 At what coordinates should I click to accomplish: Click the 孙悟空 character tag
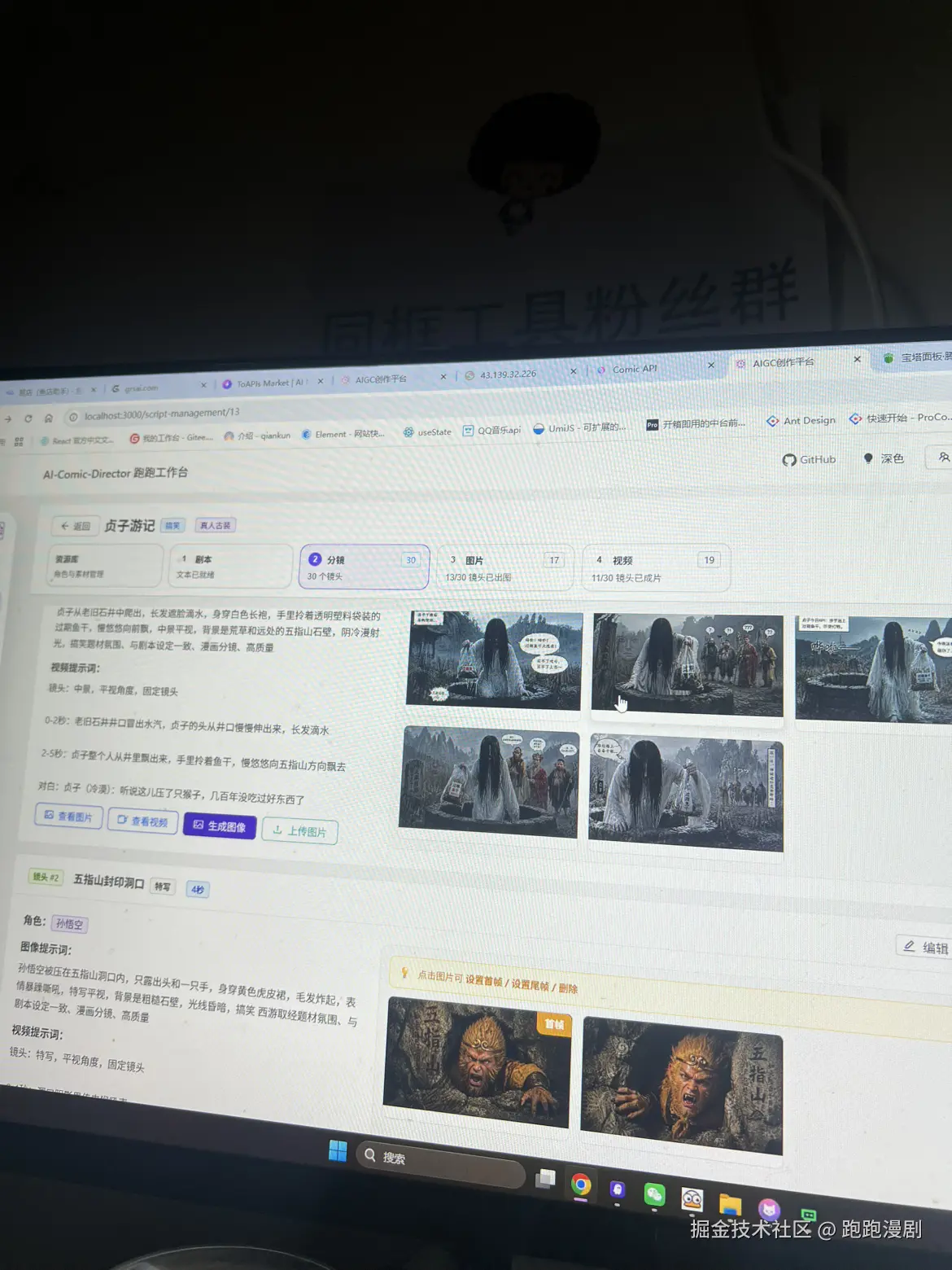tap(70, 924)
